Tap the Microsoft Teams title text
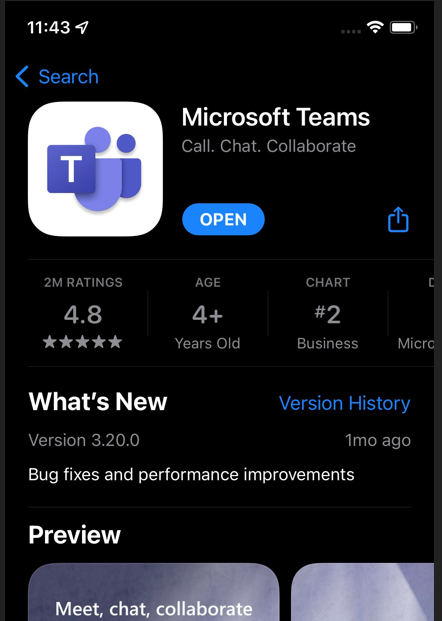The image size is (442, 621). coord(276,117)
